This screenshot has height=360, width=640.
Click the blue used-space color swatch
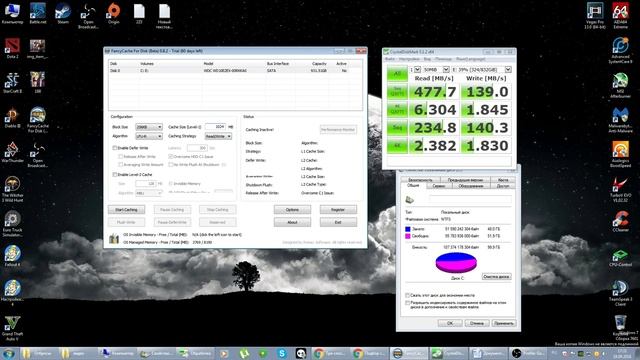point(407,229)
